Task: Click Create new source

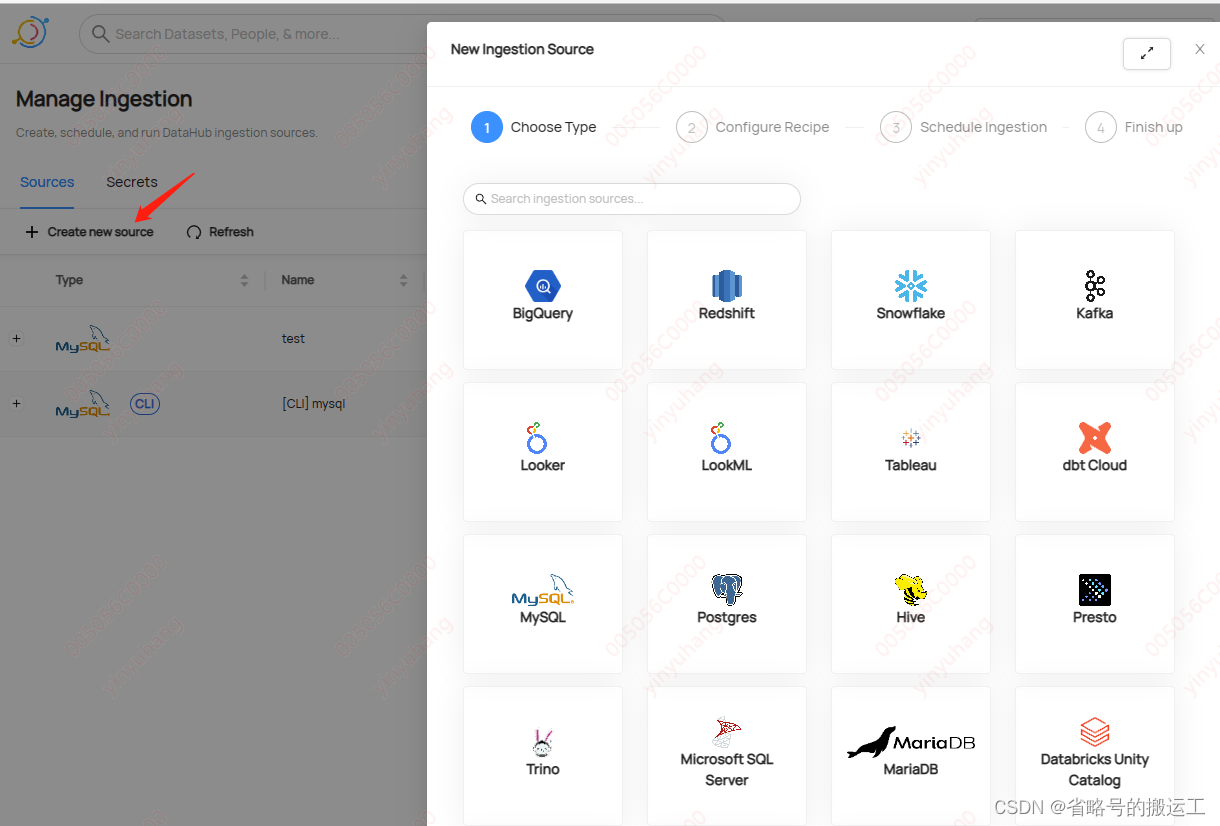Action: (89, 232)
